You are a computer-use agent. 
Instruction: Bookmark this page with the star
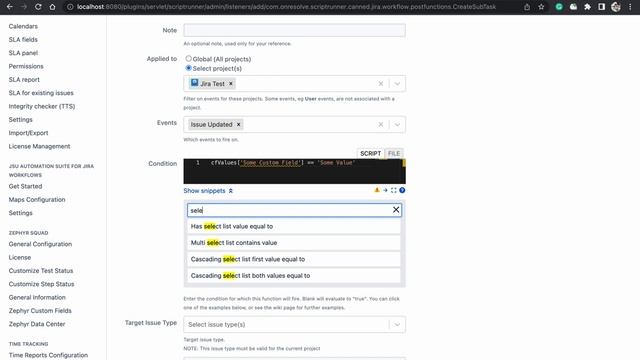click(541, 7)
